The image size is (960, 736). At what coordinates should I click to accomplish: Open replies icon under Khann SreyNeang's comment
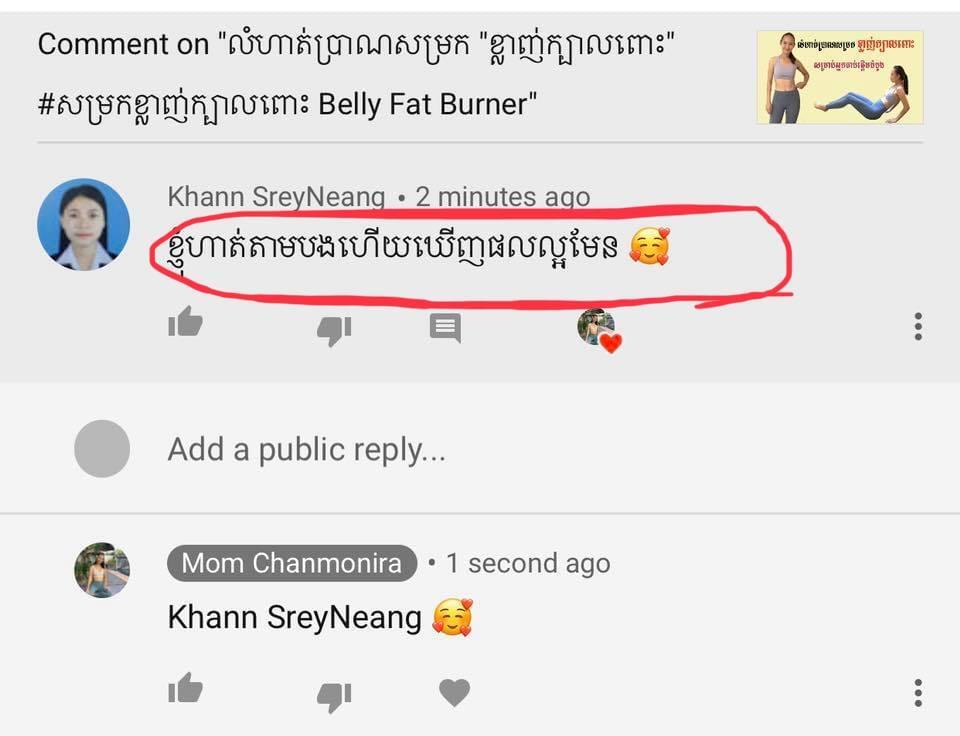(x=445, y=328)
